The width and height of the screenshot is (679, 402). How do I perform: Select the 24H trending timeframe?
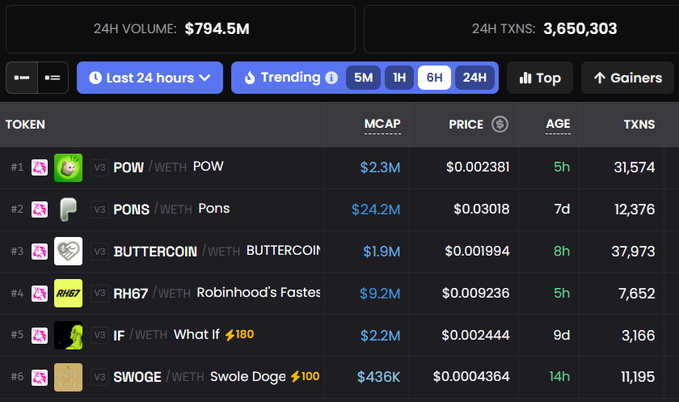(x=475, y=78)
